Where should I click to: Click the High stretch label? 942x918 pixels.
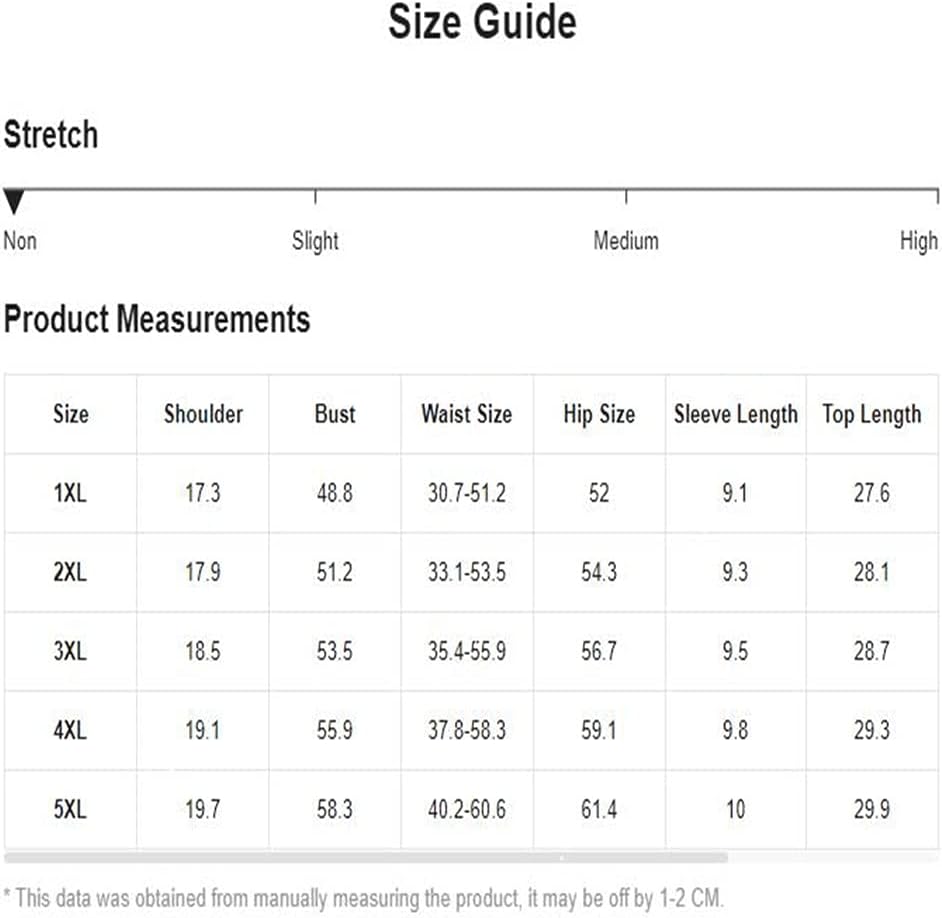919,242
